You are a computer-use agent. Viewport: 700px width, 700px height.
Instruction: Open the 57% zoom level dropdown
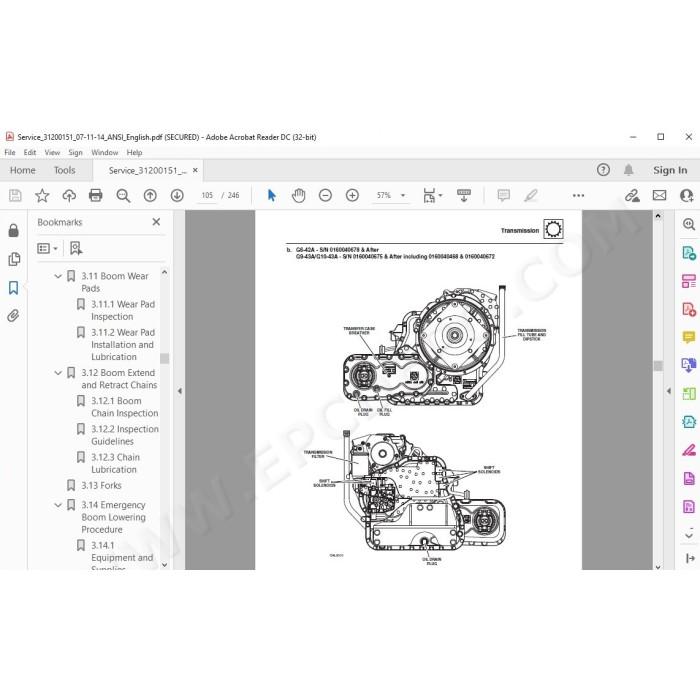(x=391, y=195)
